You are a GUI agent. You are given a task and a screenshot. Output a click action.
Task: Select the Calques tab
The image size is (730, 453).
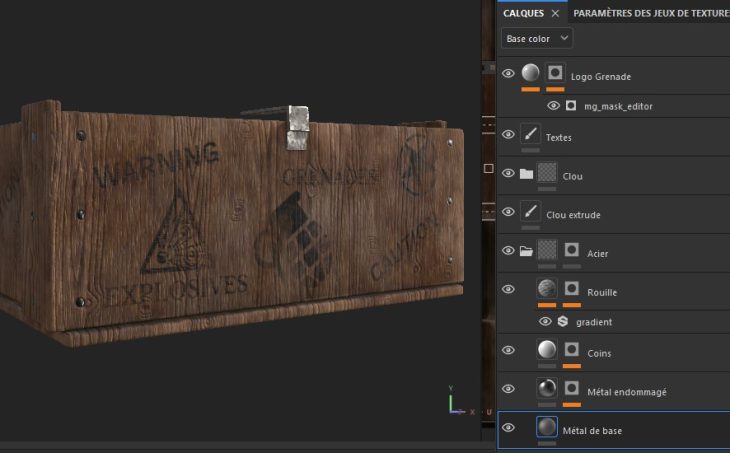point(523,13)
